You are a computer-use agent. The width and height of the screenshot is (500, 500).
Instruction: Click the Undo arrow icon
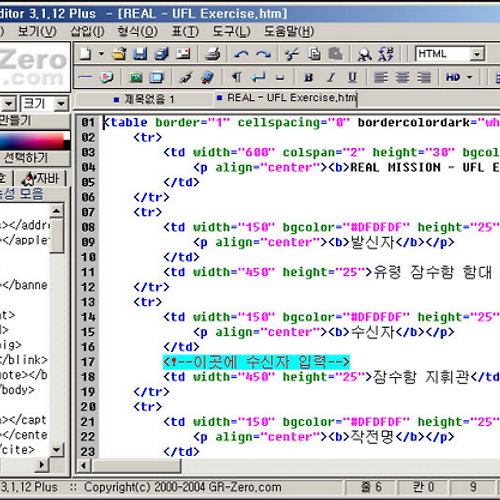click(x=241, y=54)
